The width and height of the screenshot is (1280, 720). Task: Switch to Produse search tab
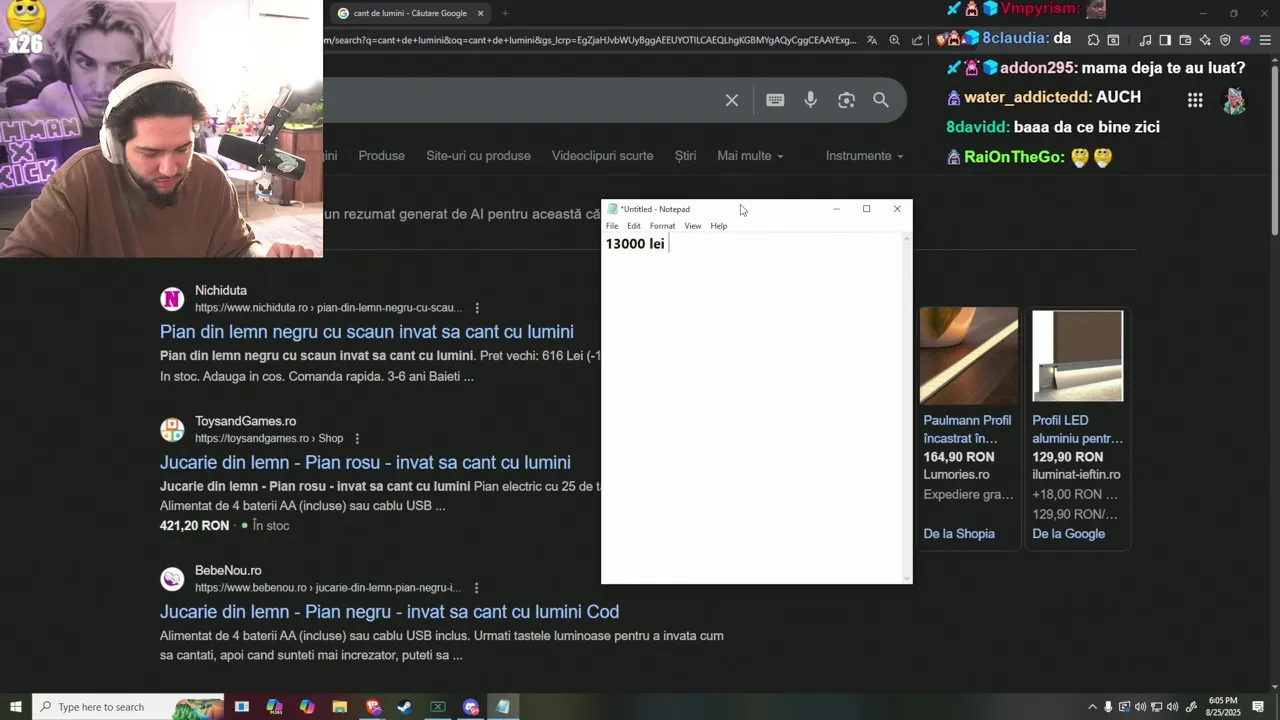point(382,156)
